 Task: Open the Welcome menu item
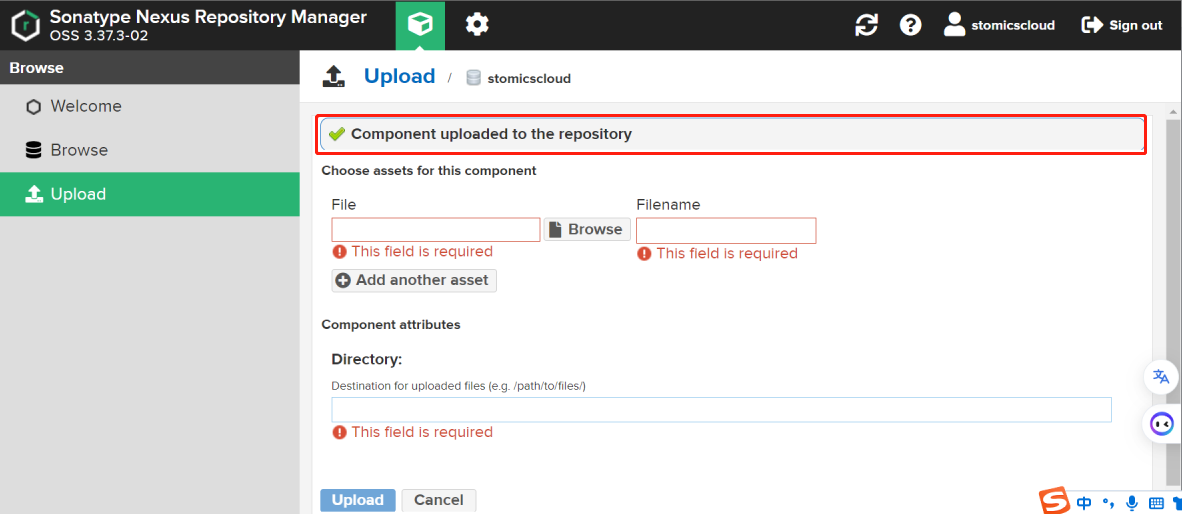point(86,106)
